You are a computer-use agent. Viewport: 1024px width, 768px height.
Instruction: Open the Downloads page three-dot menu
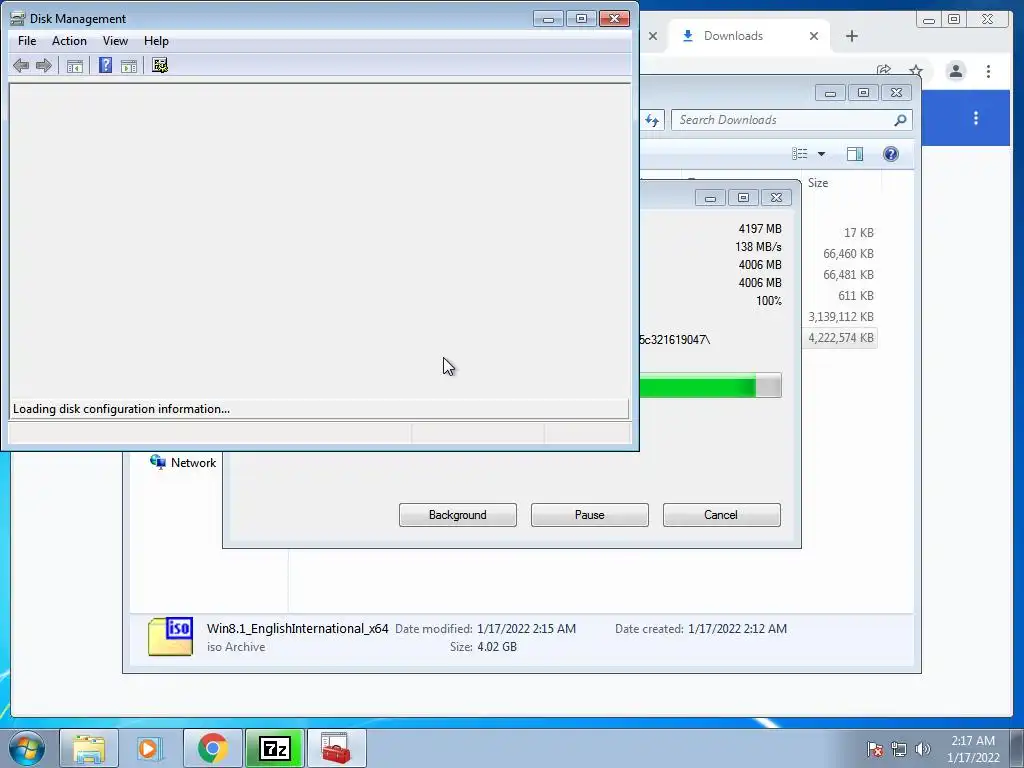[976, 118]
